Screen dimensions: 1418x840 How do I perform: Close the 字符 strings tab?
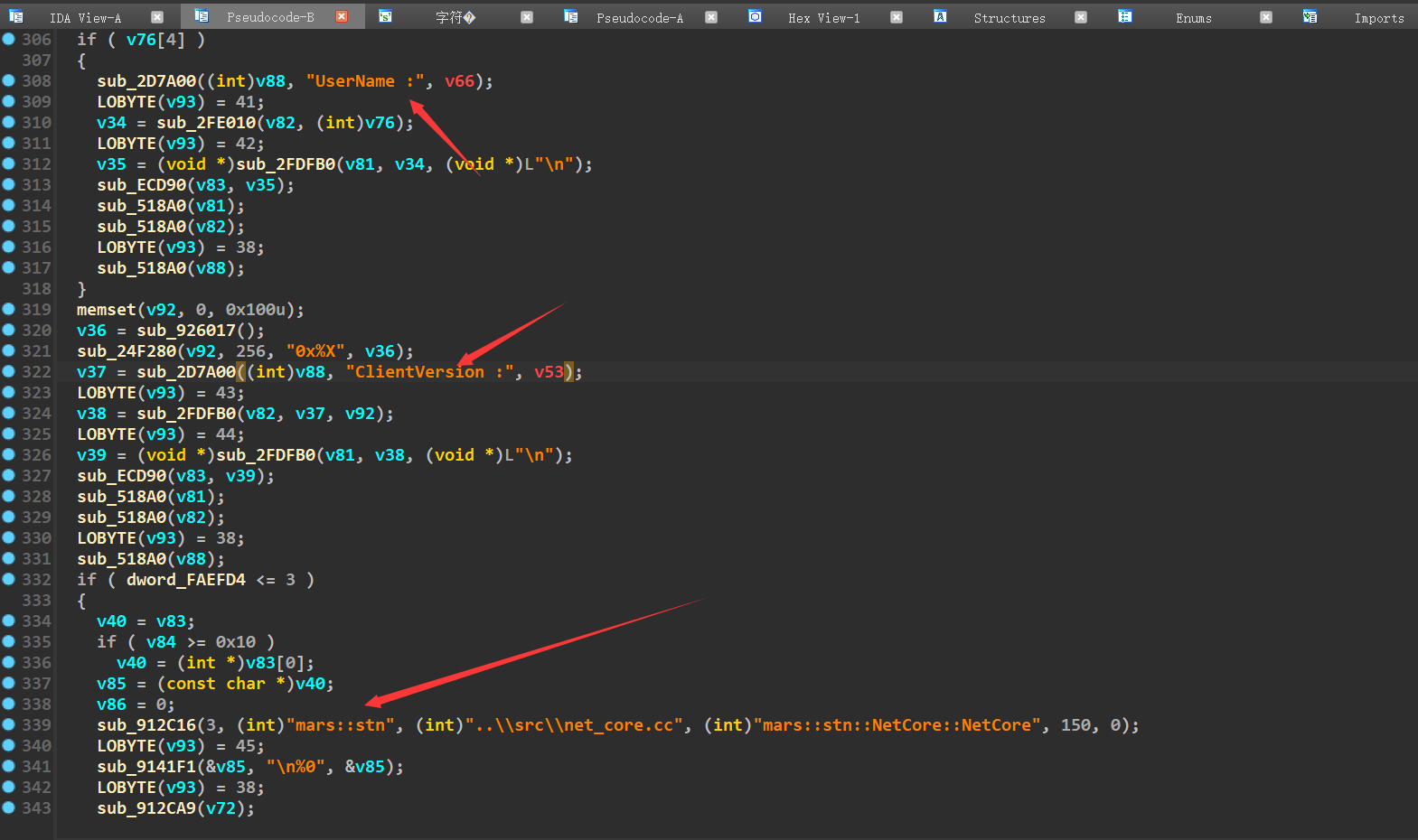pyautogui.click(x=527, y=17)
